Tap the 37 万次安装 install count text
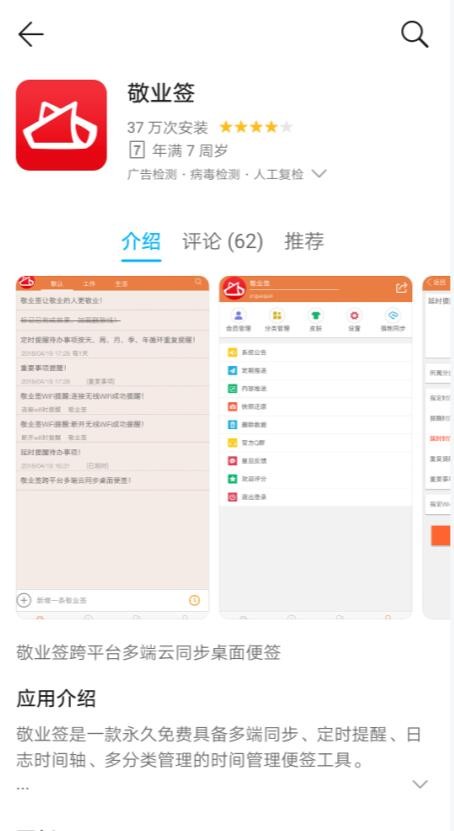The image size is (454, 831). coord(167,128)
